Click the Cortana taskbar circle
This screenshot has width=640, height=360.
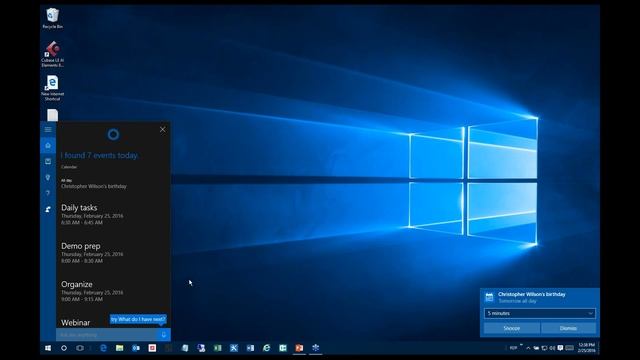coord(64,348)
